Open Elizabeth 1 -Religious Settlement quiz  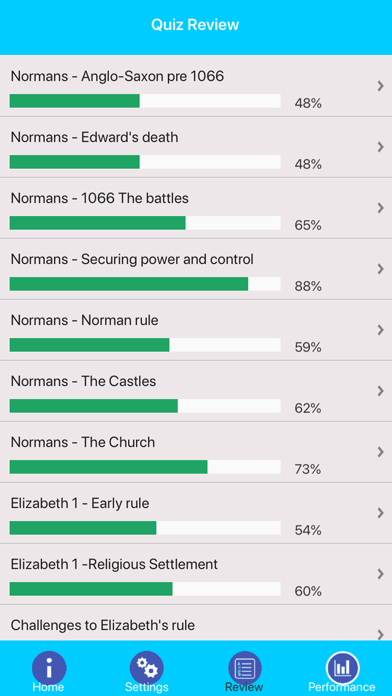[x=196, y=574]
